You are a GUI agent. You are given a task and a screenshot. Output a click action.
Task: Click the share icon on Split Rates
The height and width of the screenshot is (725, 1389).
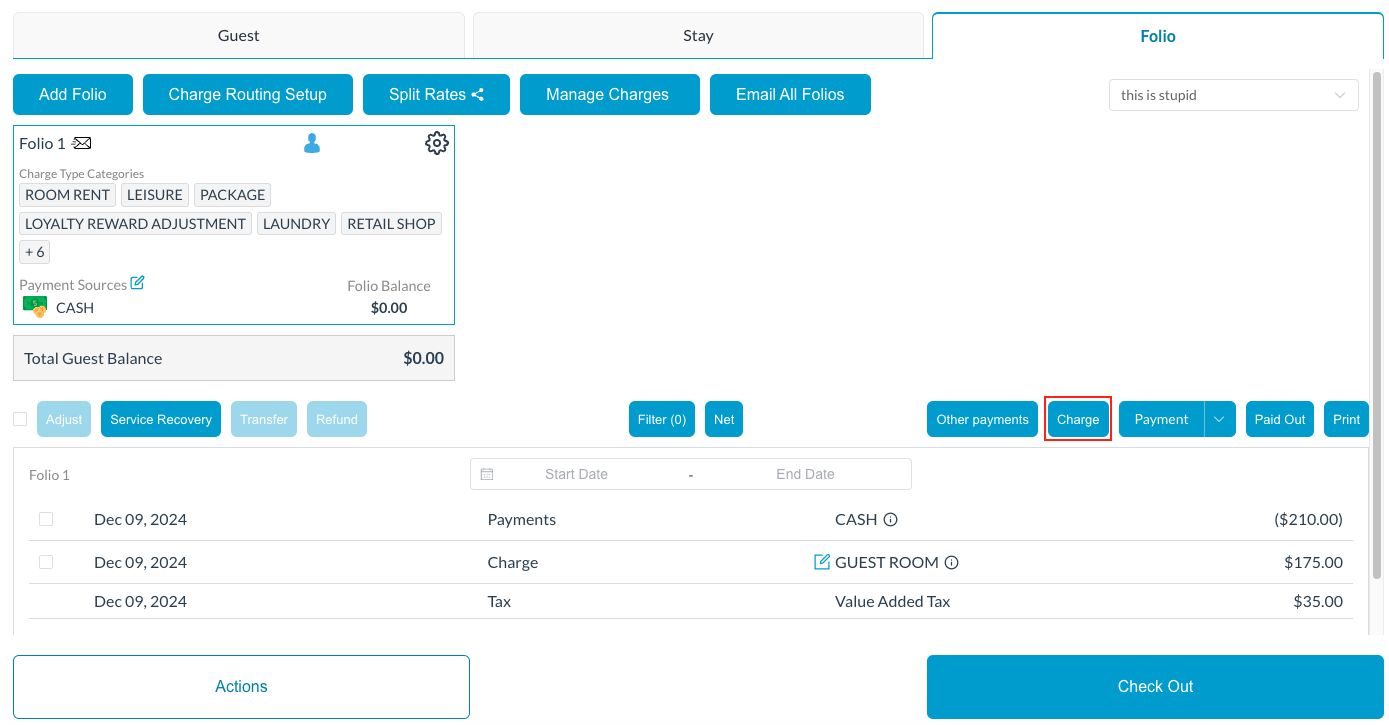click(x=478, y=95)
